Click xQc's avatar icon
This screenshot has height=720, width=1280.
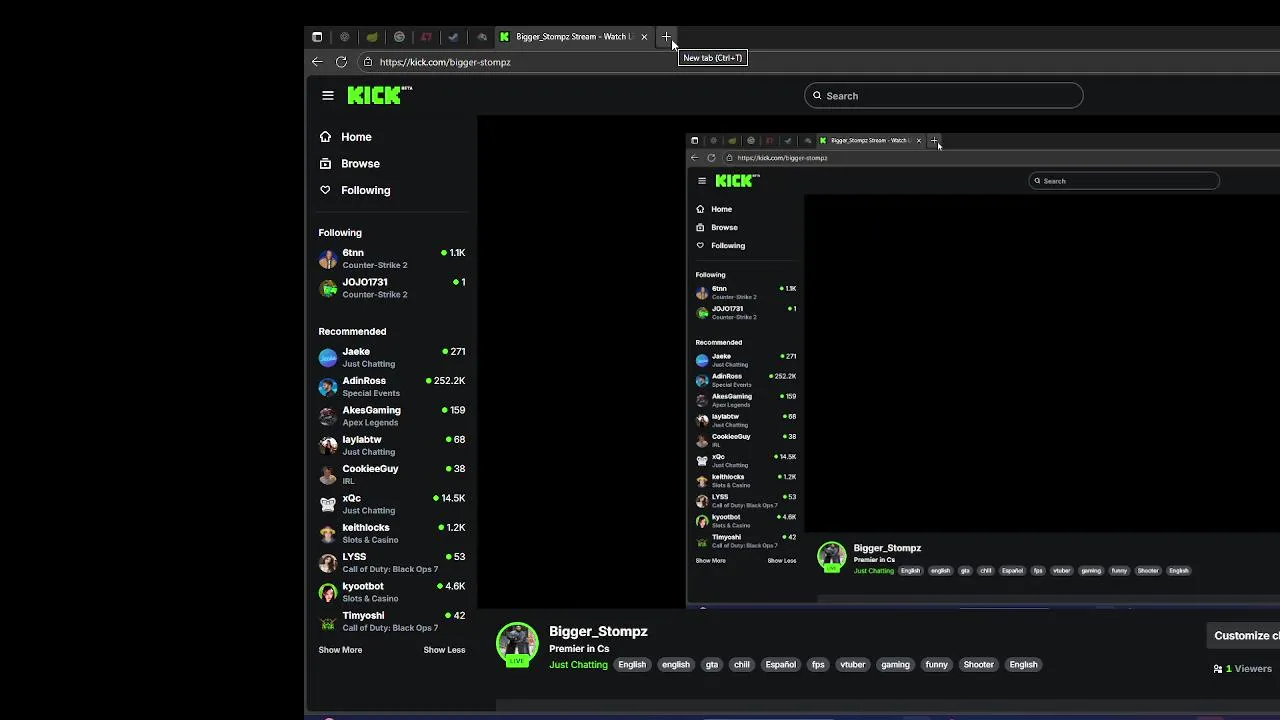328,504
